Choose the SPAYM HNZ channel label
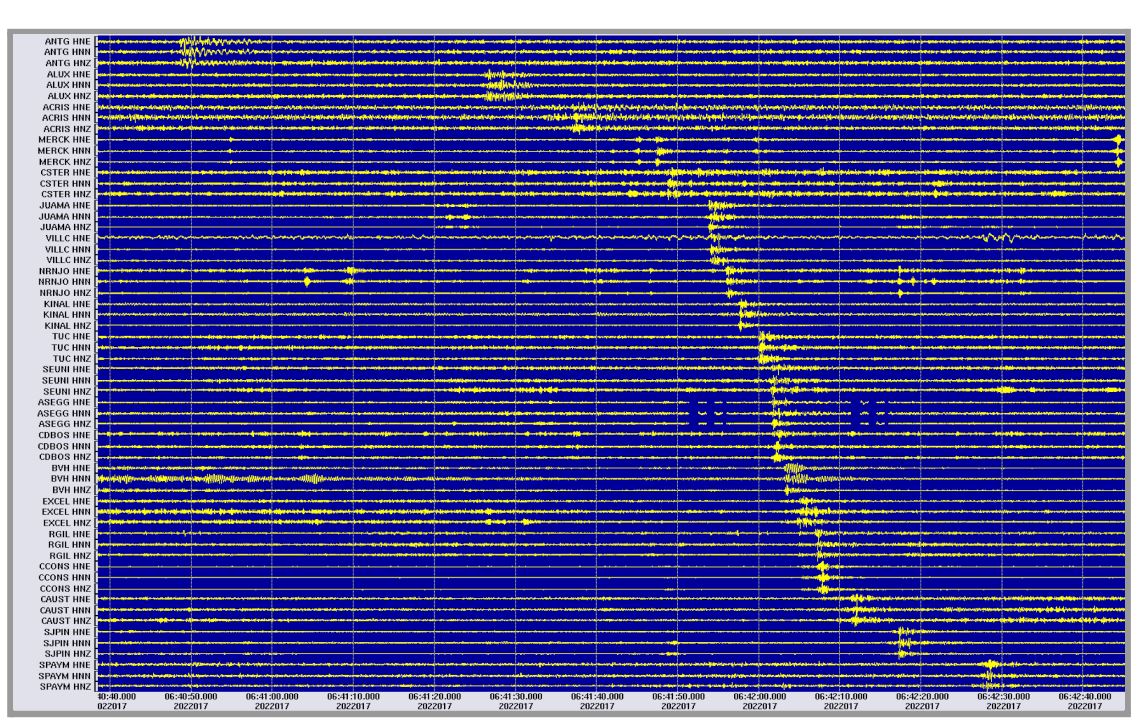 tap(66, 687)
